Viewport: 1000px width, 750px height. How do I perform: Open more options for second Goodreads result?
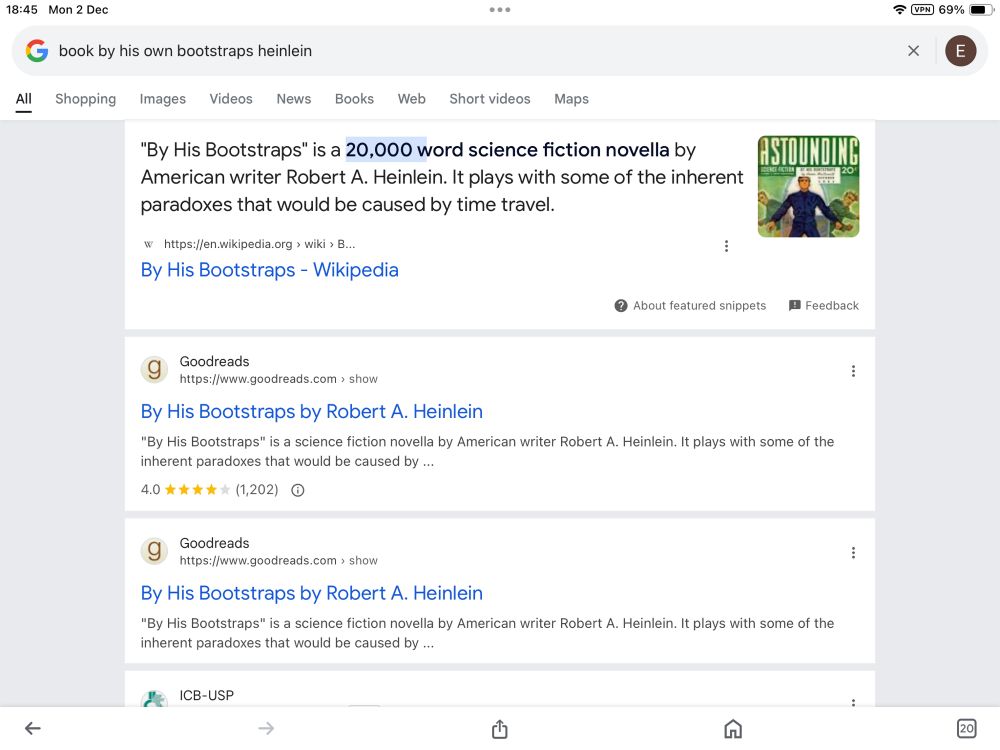click(x=853, y=553)
